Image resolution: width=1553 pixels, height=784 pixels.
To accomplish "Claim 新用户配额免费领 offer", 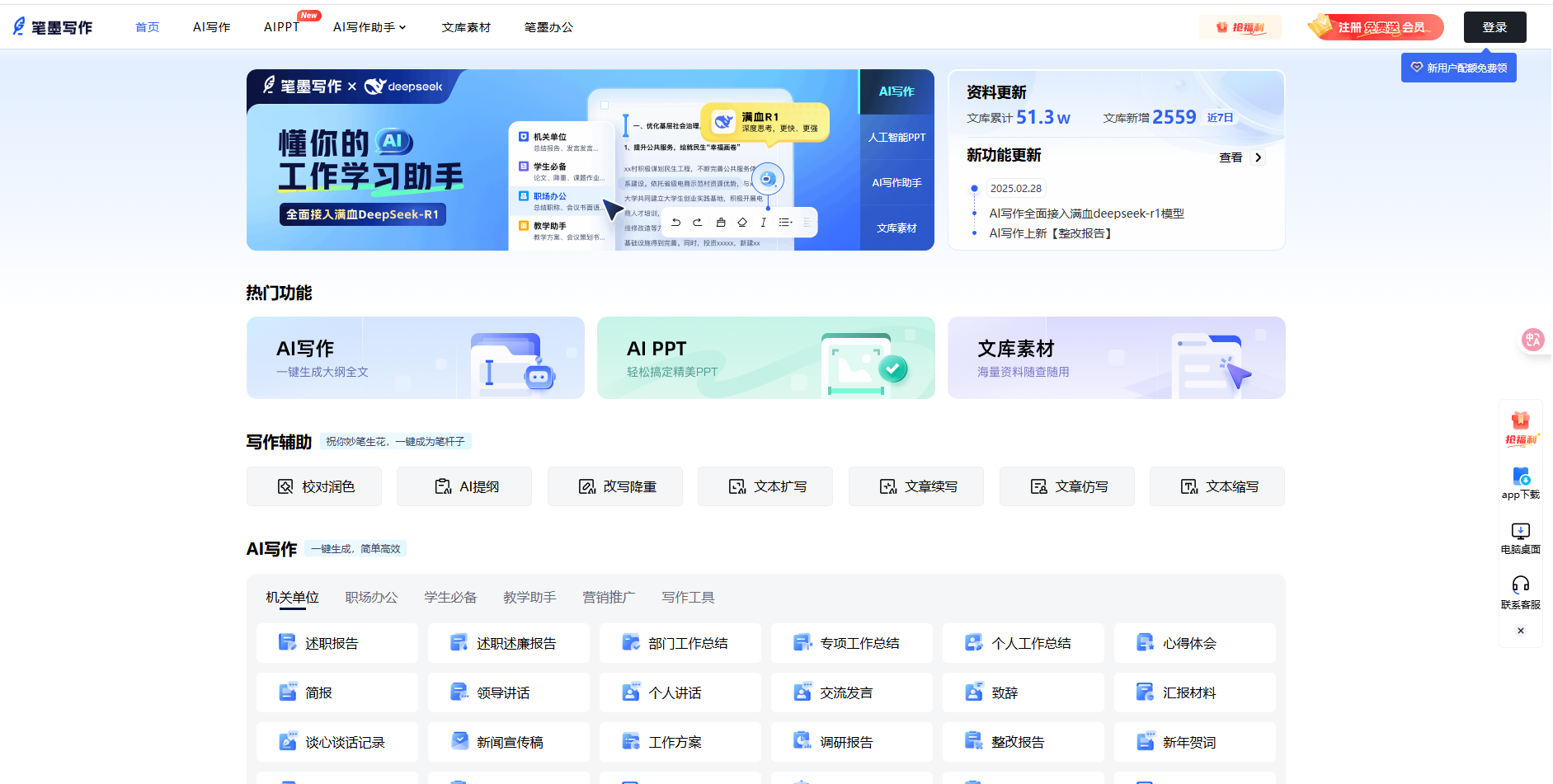I will [1458, 68].
